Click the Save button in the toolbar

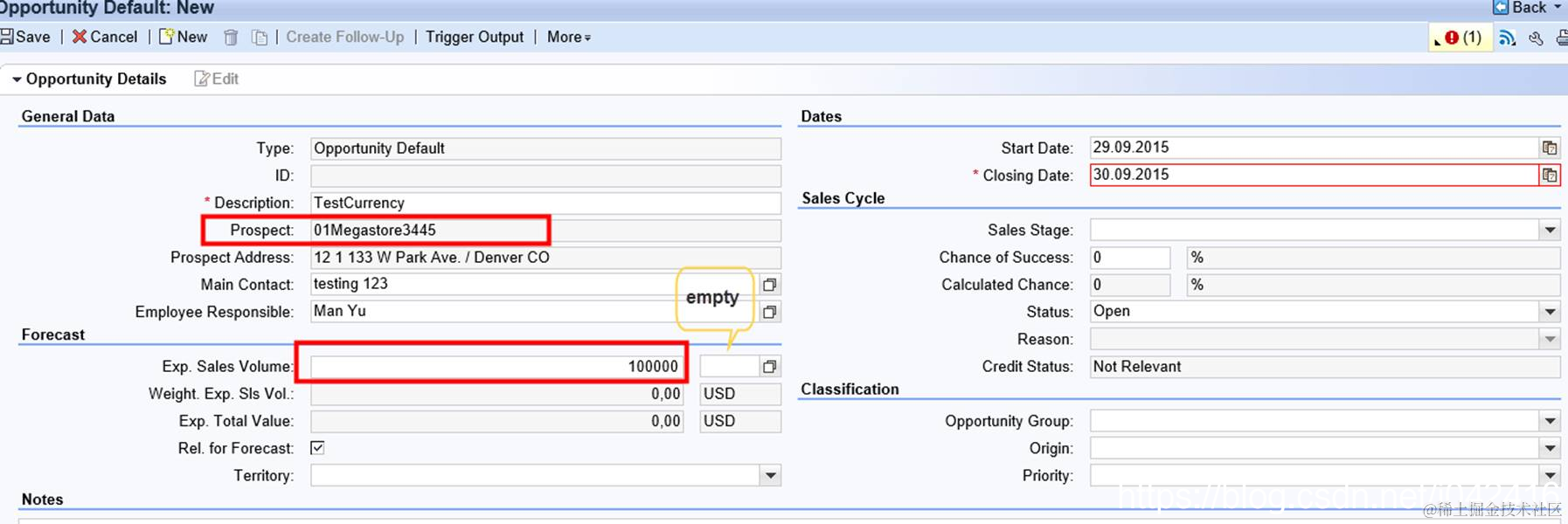25,37
